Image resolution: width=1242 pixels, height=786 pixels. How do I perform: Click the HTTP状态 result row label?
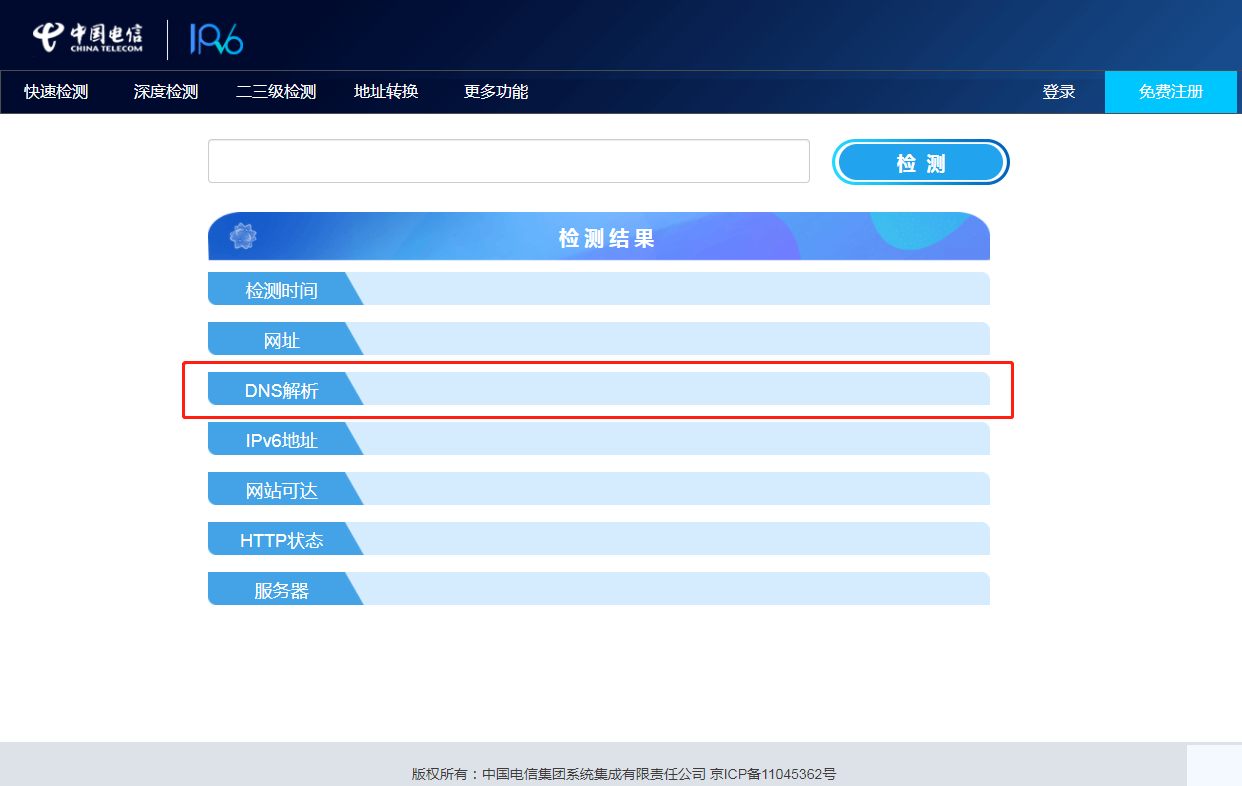pos(281,540)
